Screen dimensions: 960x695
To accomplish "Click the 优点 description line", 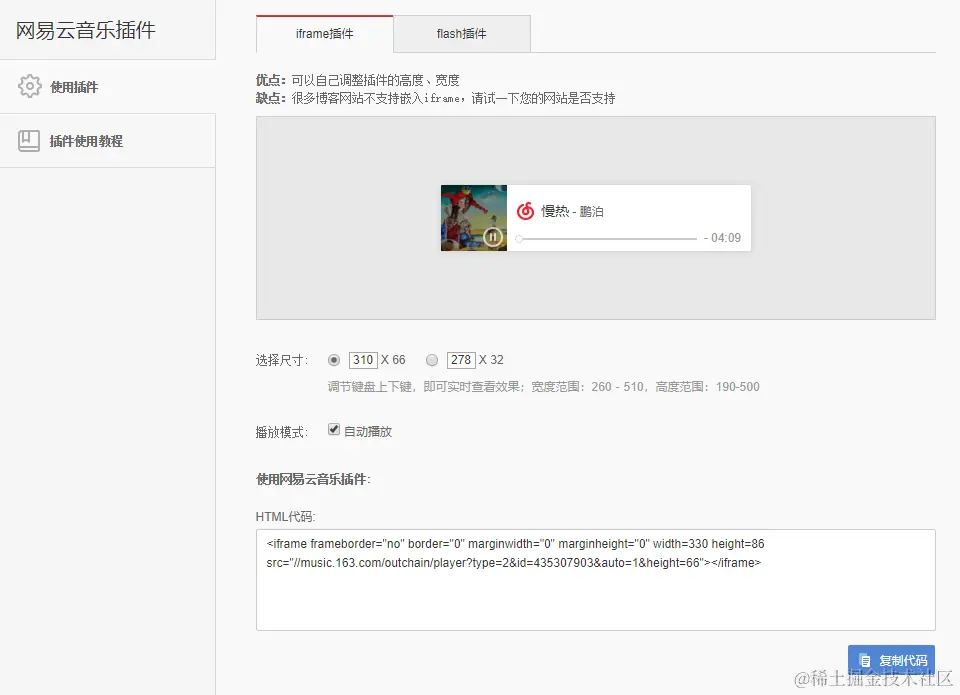I will click(358, 80).
